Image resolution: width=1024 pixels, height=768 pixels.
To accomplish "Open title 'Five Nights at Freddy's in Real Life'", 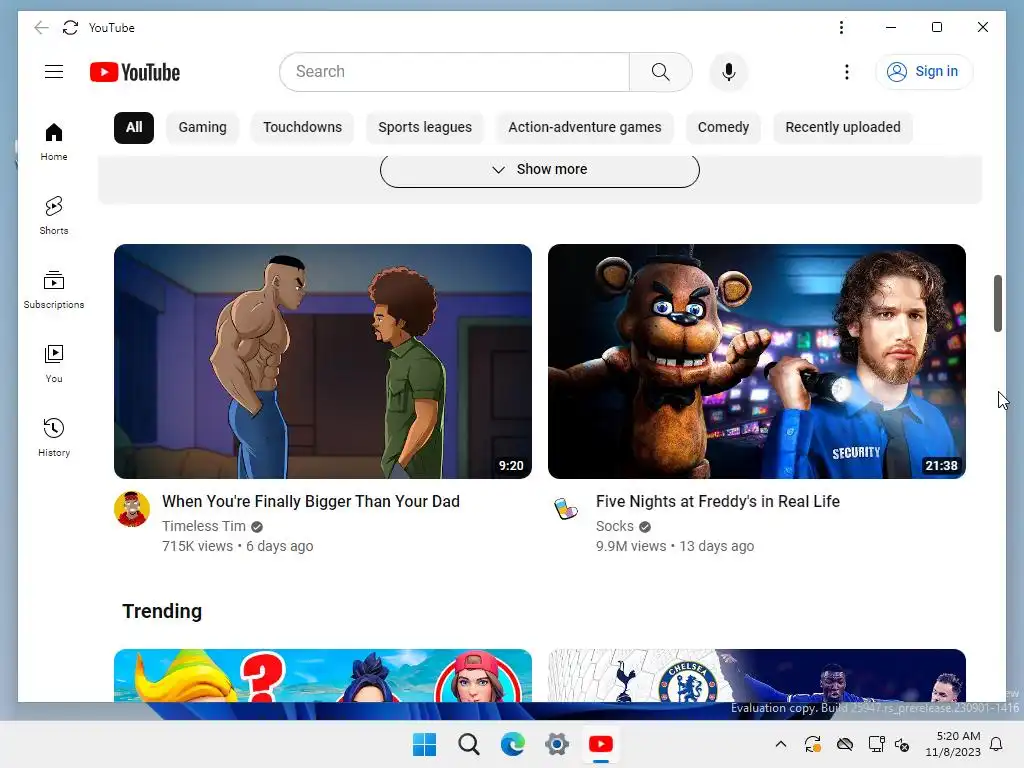I will (x=718, y=502).
